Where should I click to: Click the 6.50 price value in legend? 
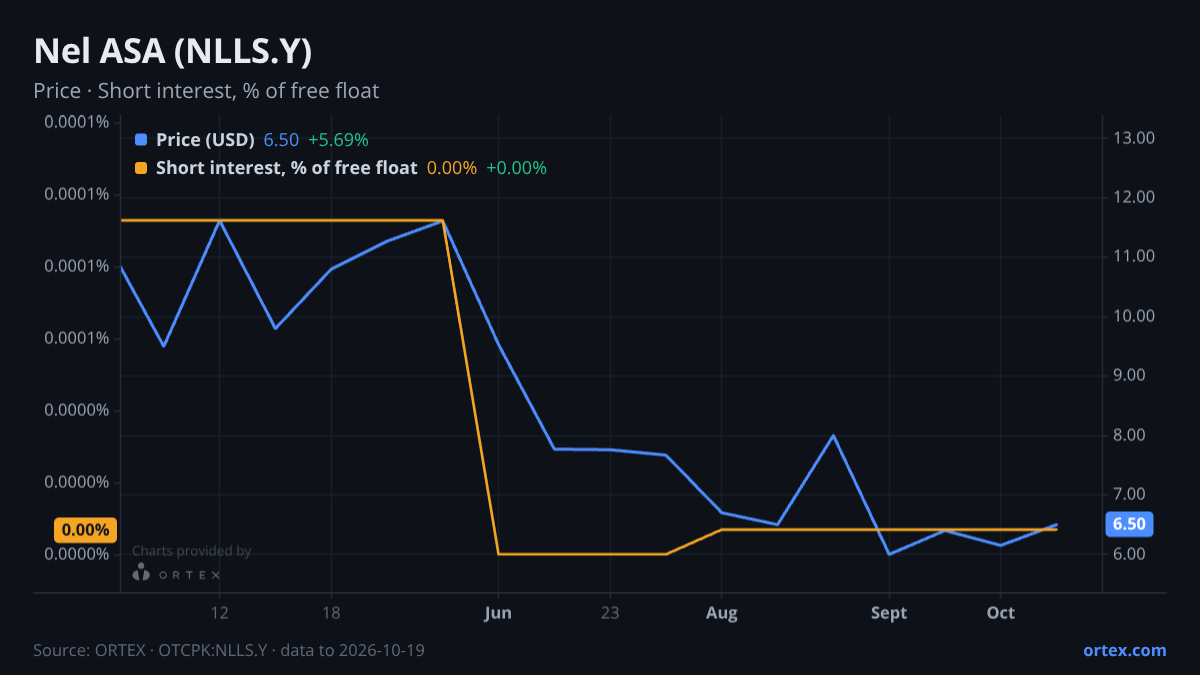pos(281,140)
